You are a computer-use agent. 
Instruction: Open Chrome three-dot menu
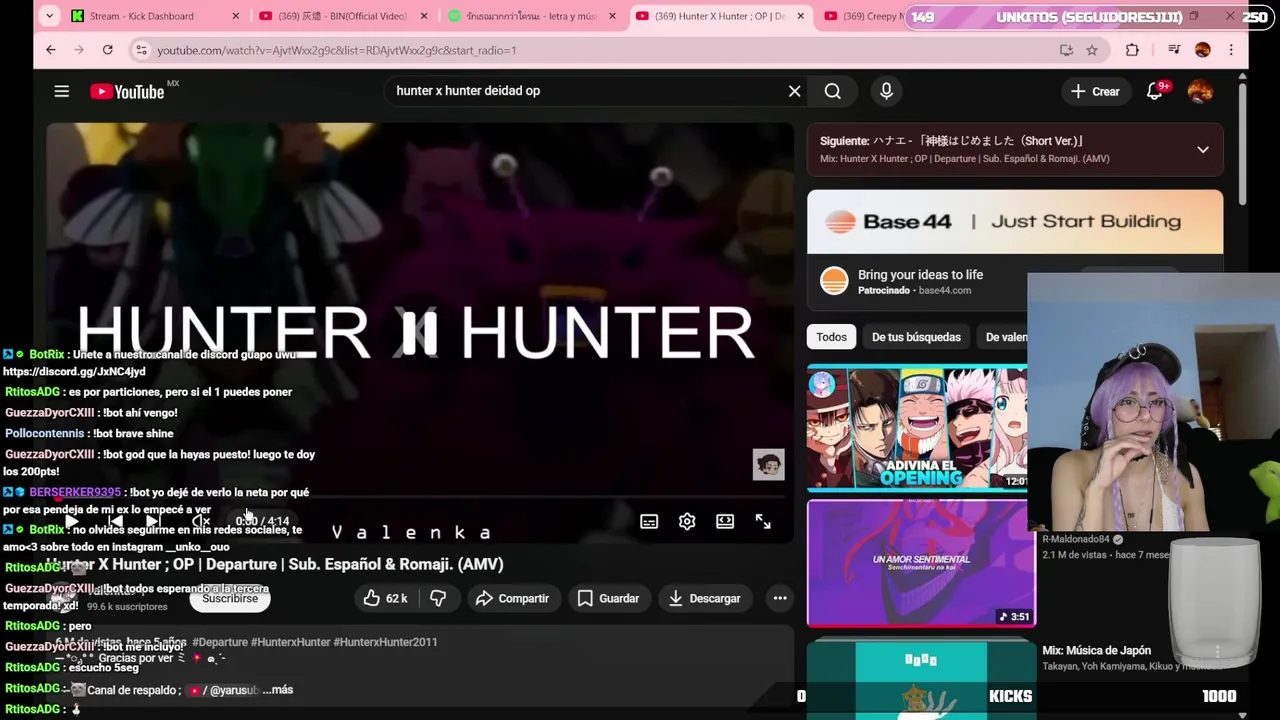click(1231, 50)
